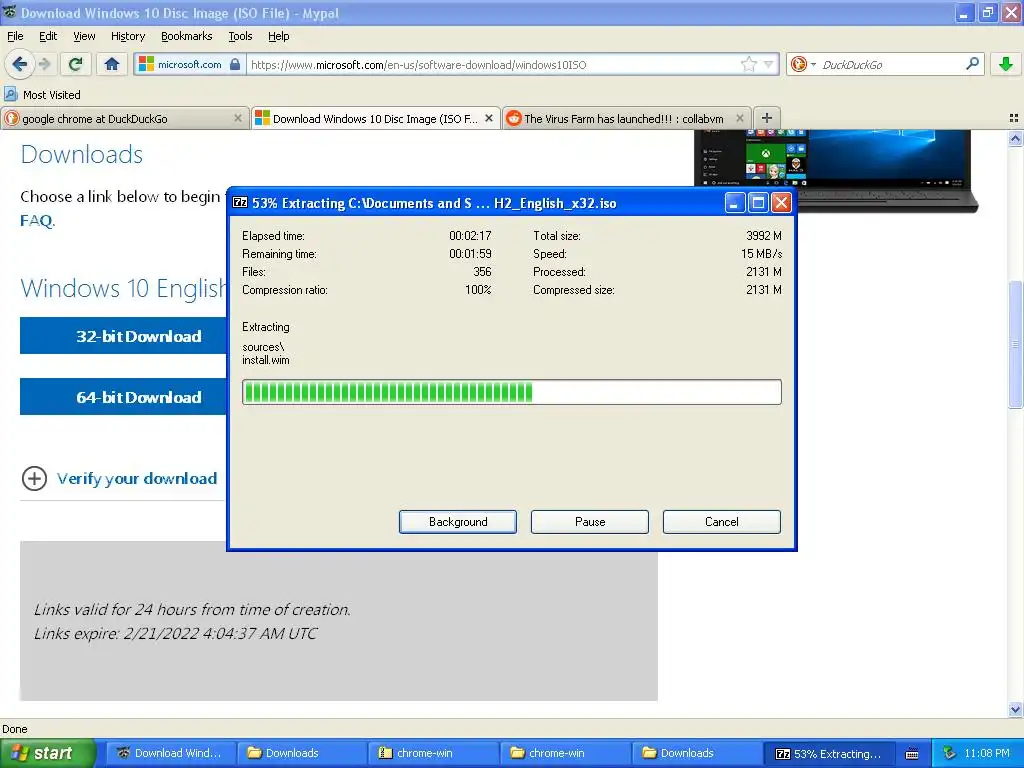Open the Most Visited bookmarks folder
1024x768 pixels.
(43, 95)
